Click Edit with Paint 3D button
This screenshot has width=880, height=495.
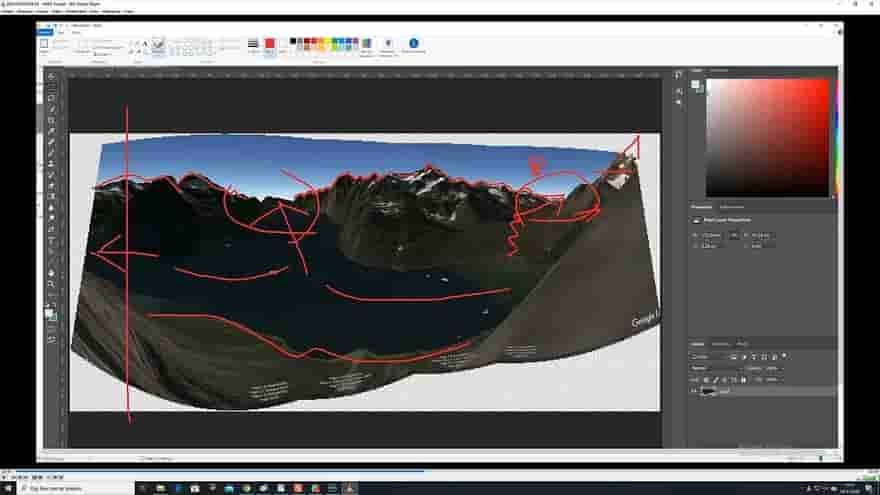[x=387, y=45]
